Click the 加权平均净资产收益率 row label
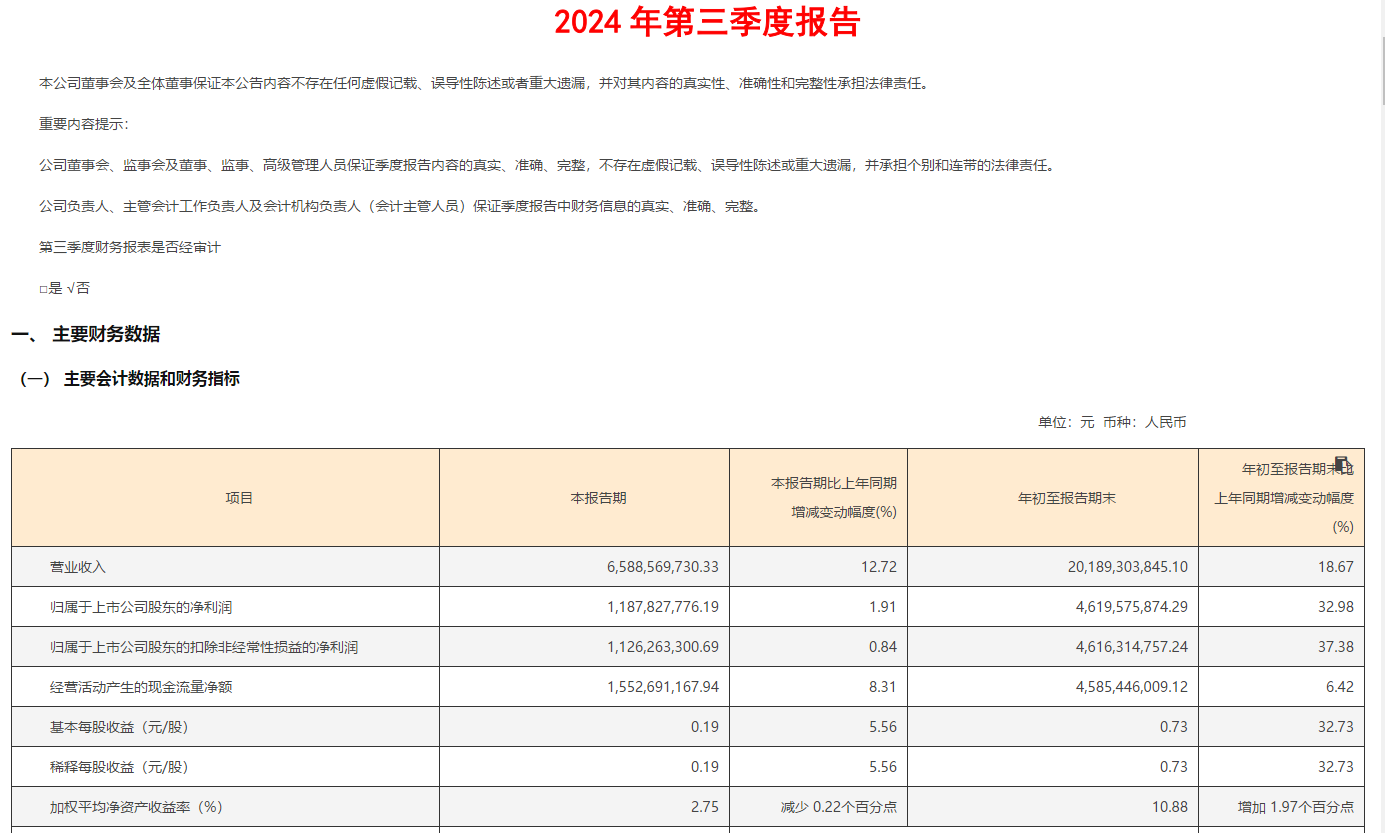 (136, 807)
